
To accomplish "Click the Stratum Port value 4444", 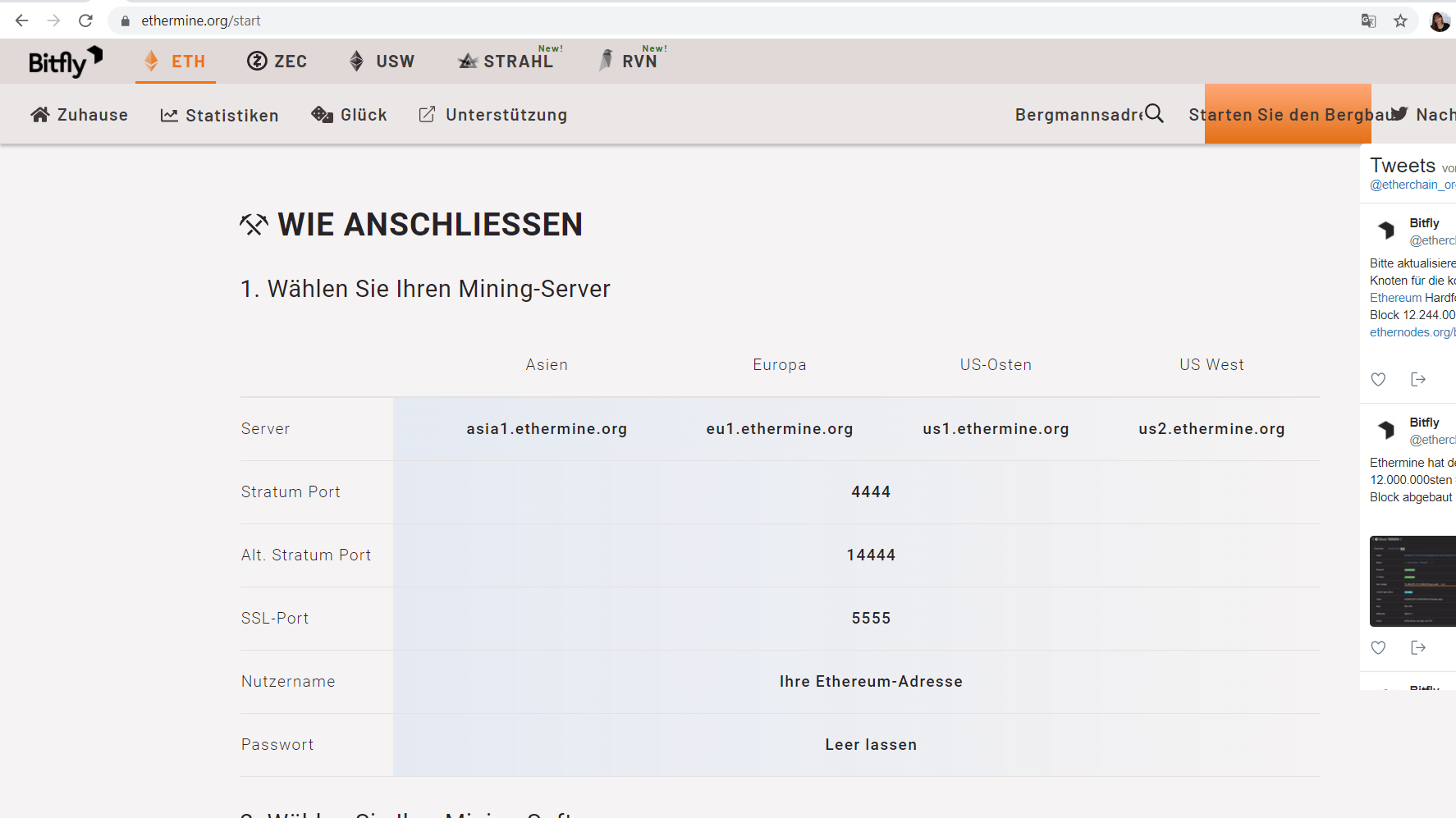I will (x=871, y=492).
